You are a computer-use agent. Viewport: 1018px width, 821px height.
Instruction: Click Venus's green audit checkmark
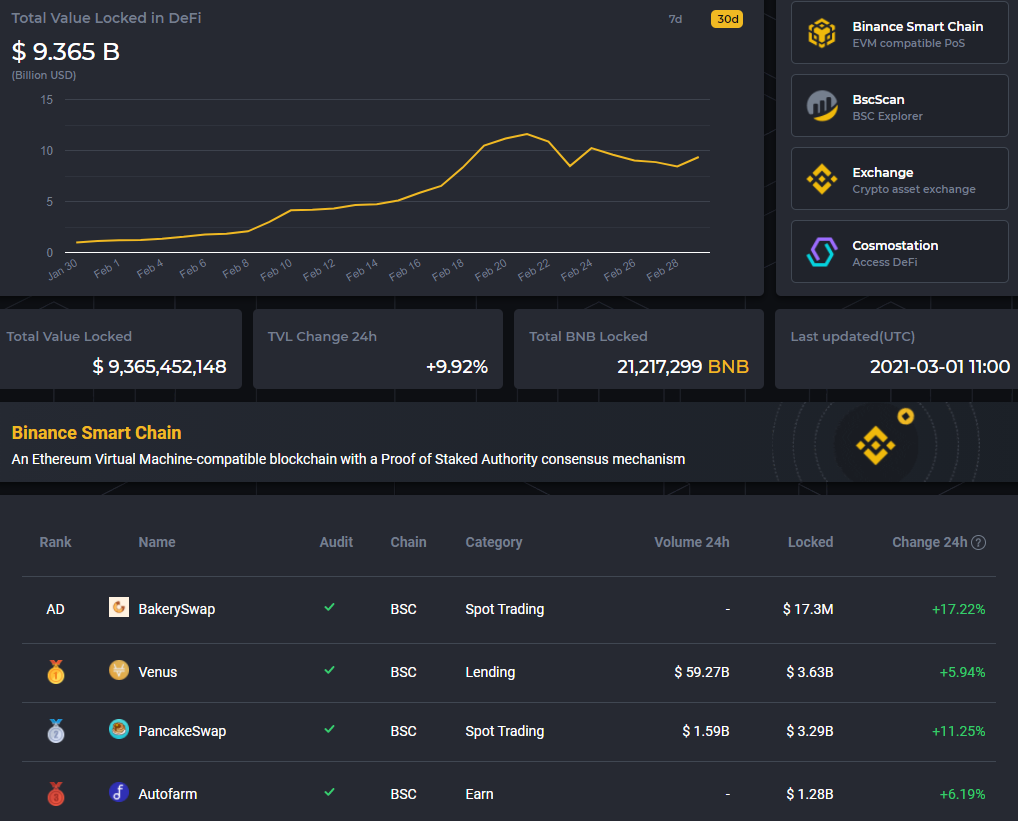pyautogui.click(x=329, y=671)
